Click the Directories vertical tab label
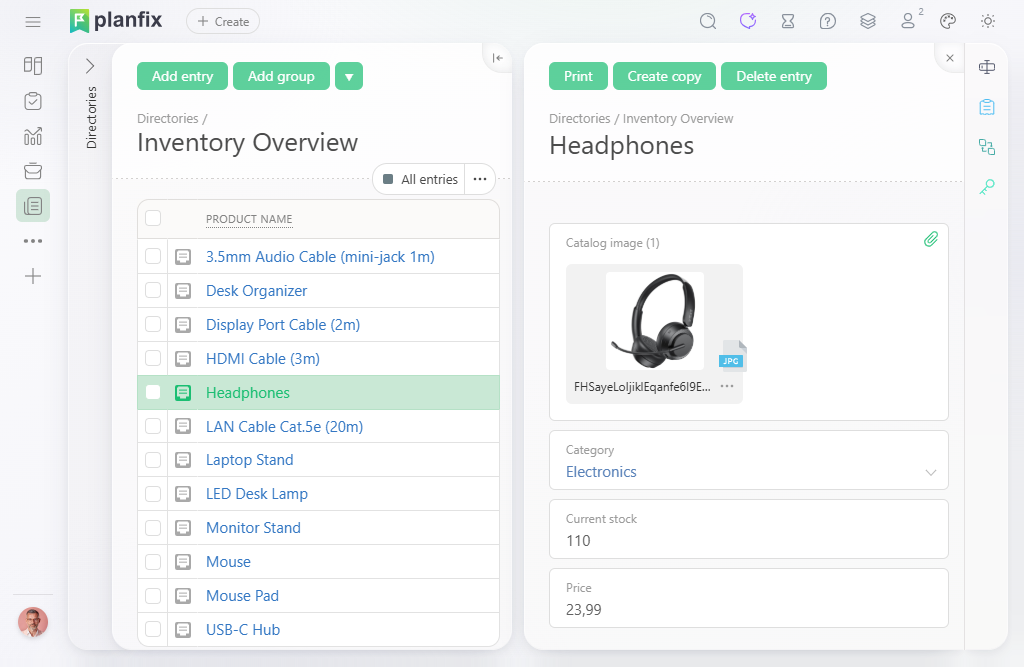 click(91, 118)
